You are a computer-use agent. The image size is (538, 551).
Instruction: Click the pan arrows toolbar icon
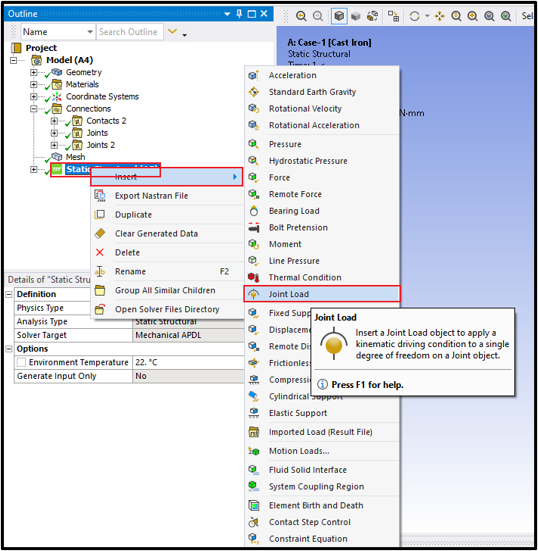pyautogui.click(x=440, y=16)
